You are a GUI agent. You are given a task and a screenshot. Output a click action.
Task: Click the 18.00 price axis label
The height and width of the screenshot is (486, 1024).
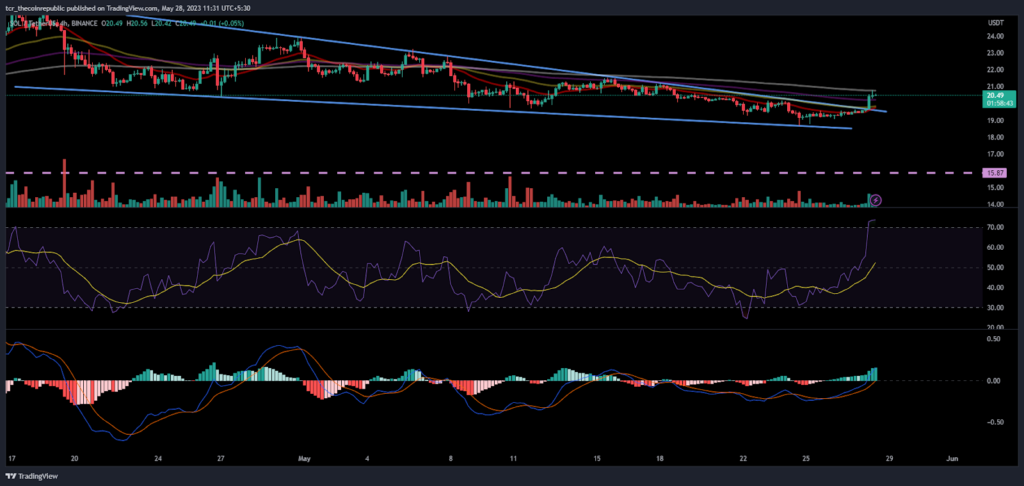coord(997,138)
